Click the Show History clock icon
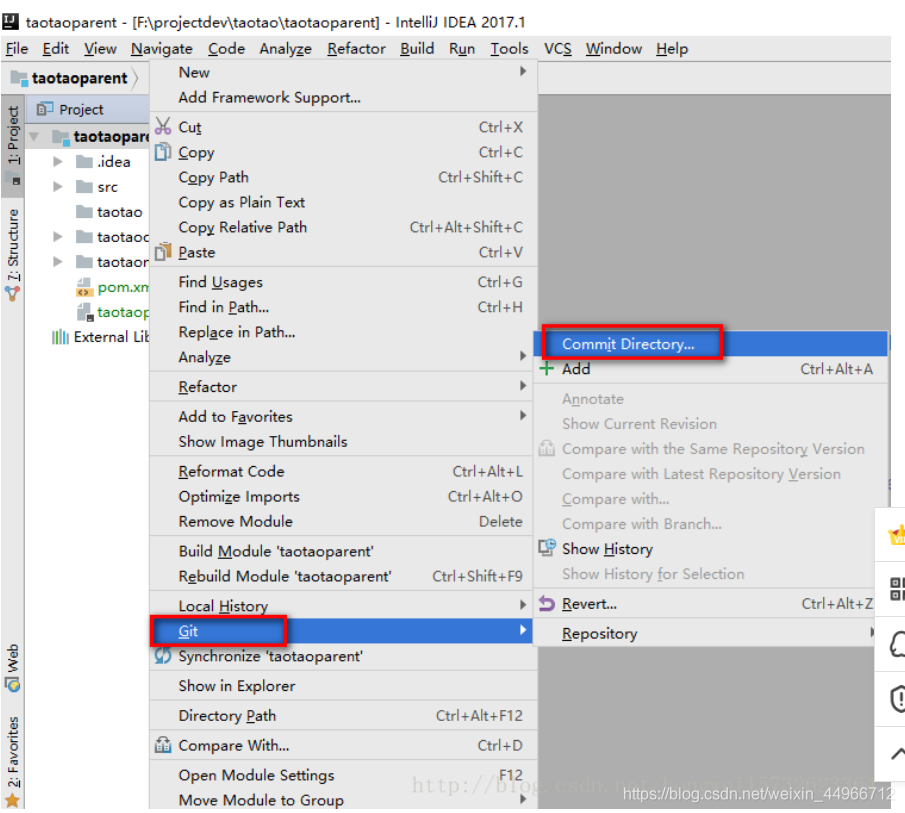905x813 pixels. click(x=547, y=548)
